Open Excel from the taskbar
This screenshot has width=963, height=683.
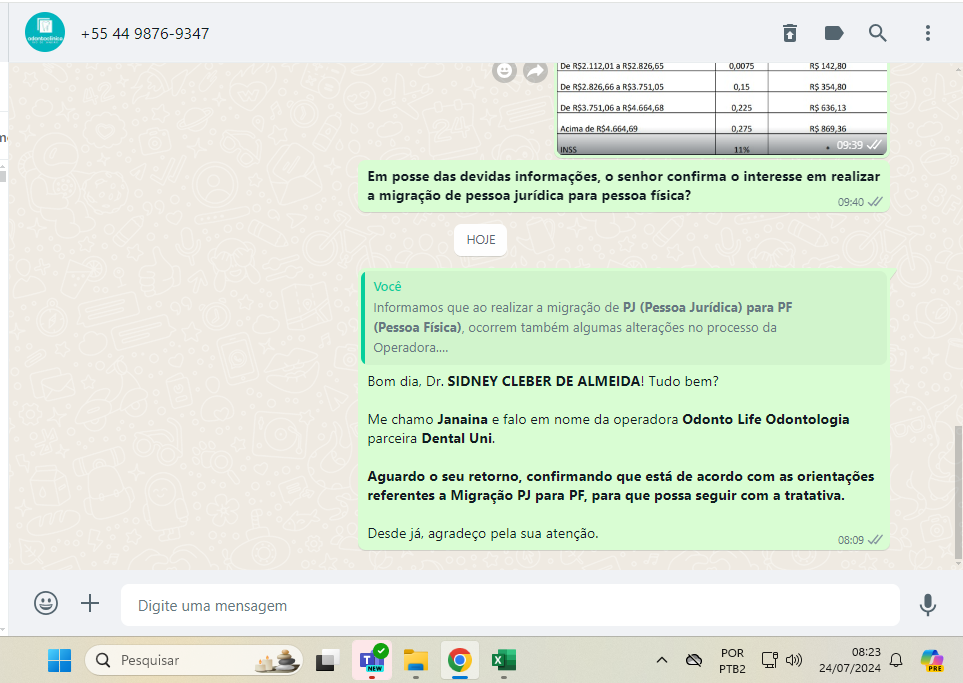click(x=504, y=660)
